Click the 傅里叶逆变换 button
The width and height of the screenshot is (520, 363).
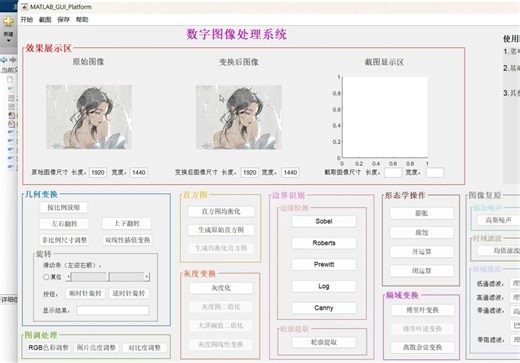click(x=422, y=329)
